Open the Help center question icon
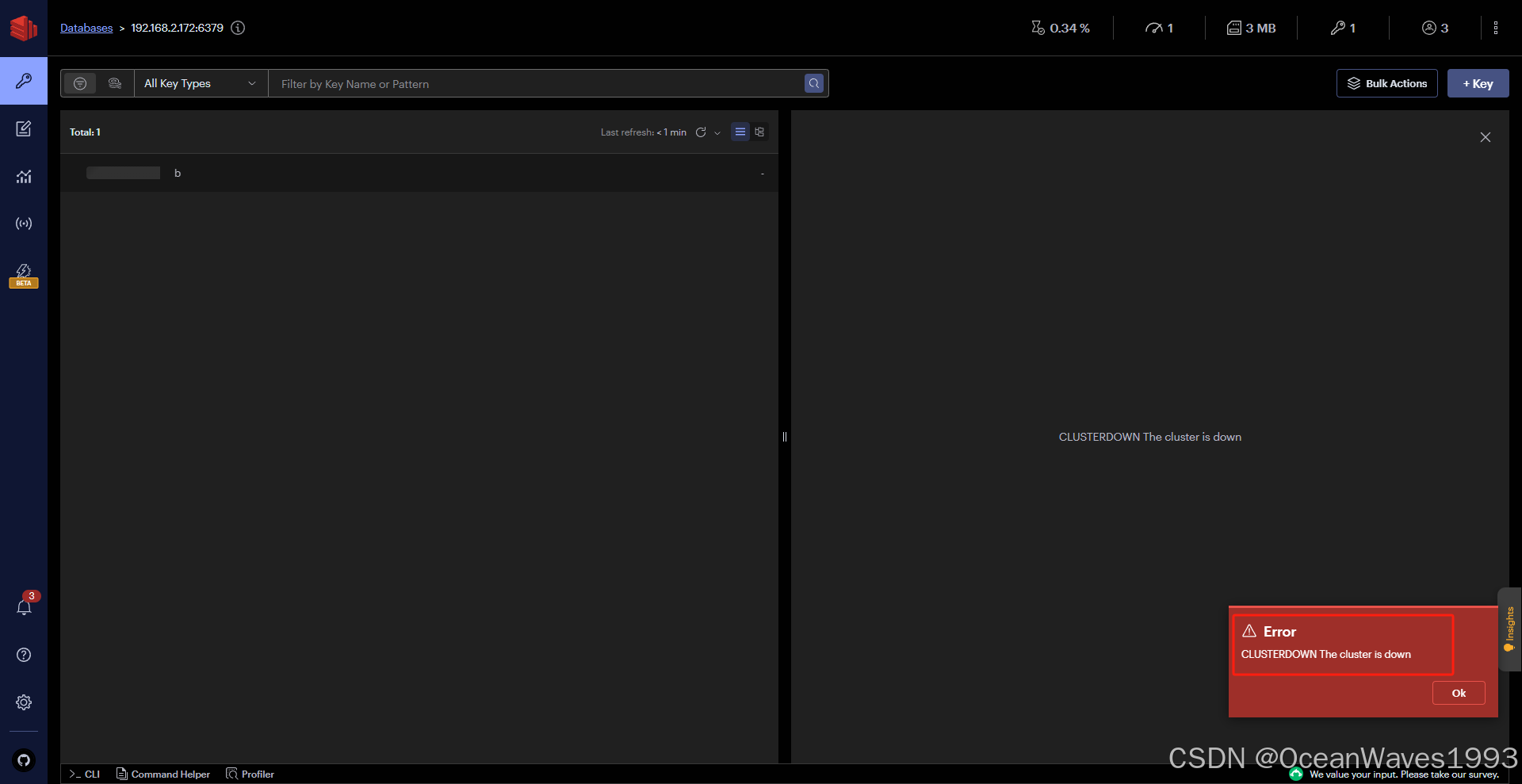Screen dimensions: 1522x784 tap(24, 655)
